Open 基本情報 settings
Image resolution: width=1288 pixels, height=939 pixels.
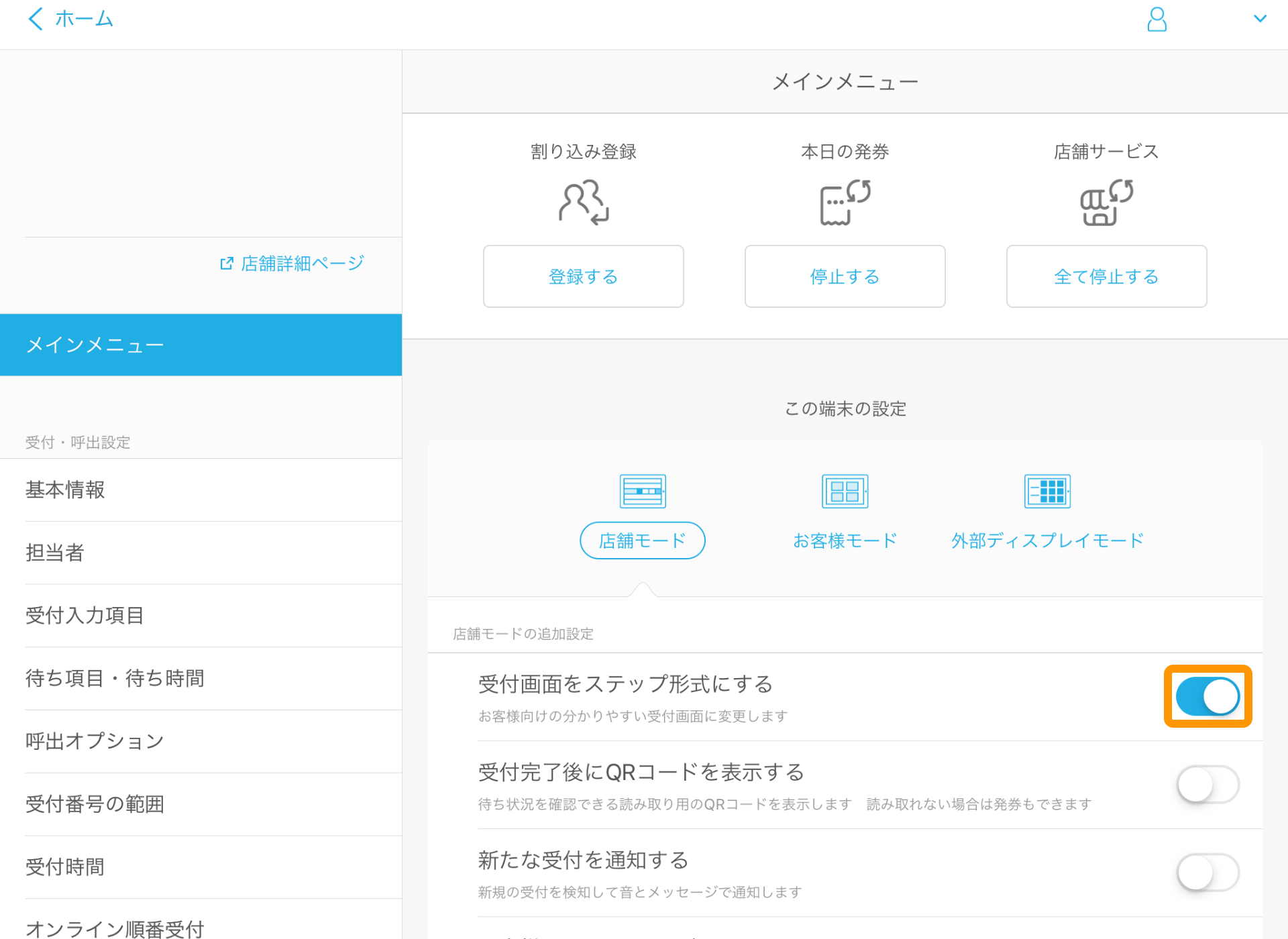click(x=201, y=490)
